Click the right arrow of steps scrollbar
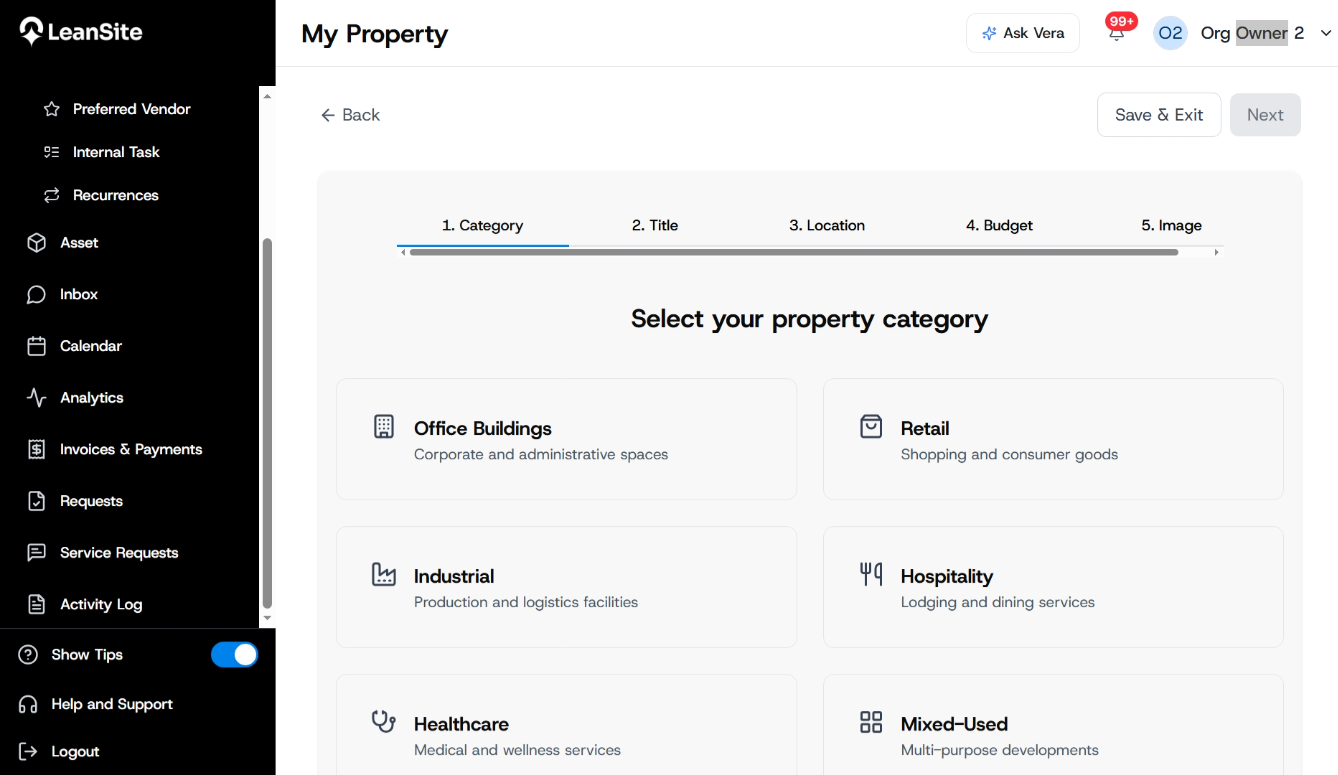Screen dimensions: 1338x775 pyautogui.click(x=1216, y=253)
